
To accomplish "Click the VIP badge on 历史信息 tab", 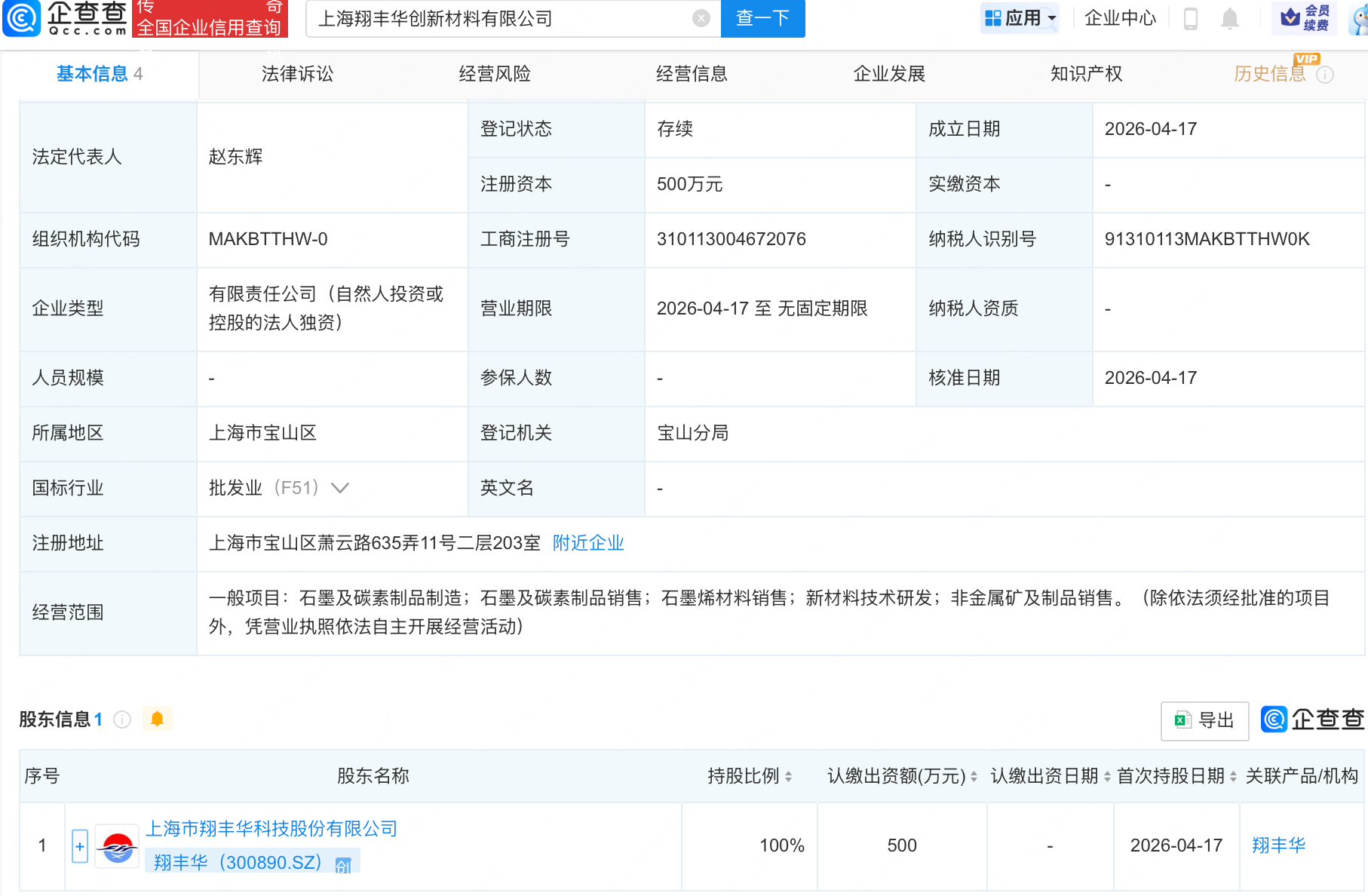I will (x=1308, y=60).
